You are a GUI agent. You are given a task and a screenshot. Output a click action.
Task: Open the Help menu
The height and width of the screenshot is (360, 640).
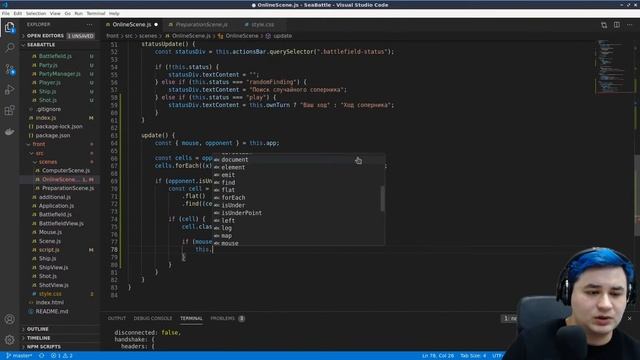[114, 13]
